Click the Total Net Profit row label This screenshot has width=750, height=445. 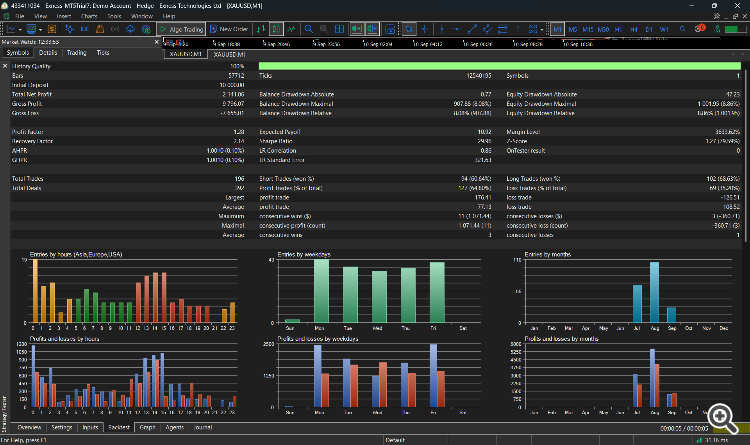pyautogui.click(x=32, y=94)
